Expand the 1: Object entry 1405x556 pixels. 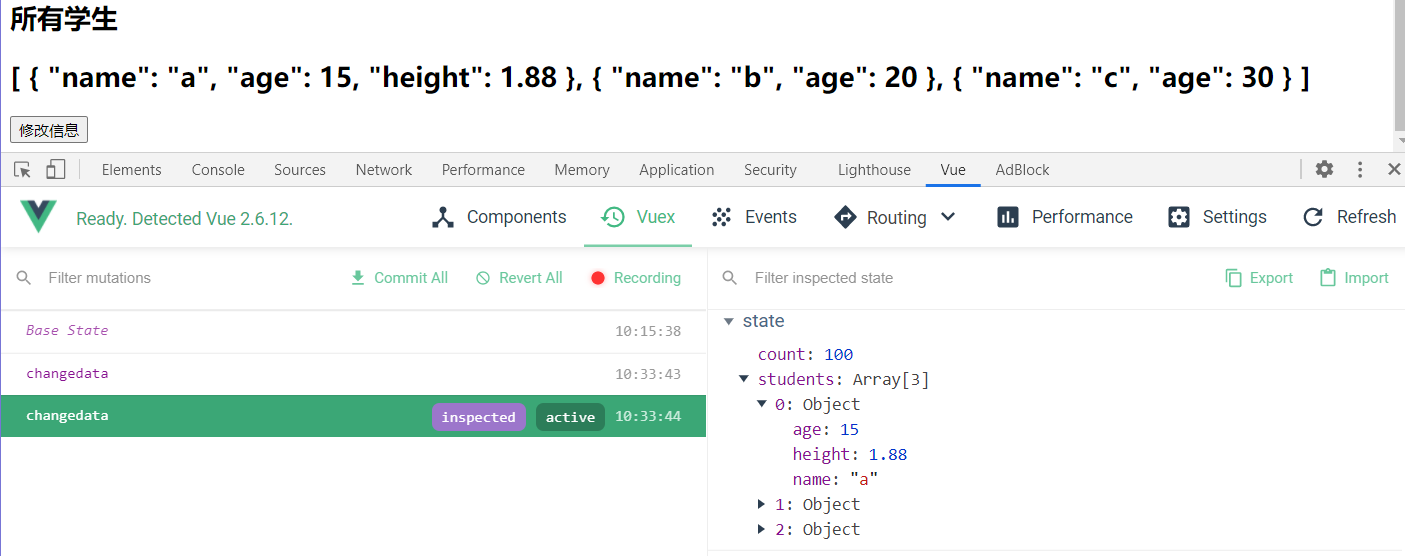[x=762, y=504]
